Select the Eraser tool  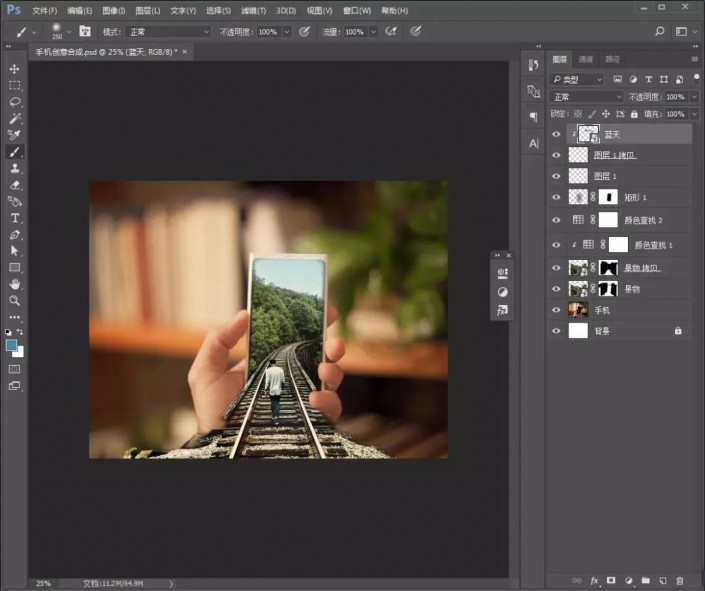click(x=14, y=185)
